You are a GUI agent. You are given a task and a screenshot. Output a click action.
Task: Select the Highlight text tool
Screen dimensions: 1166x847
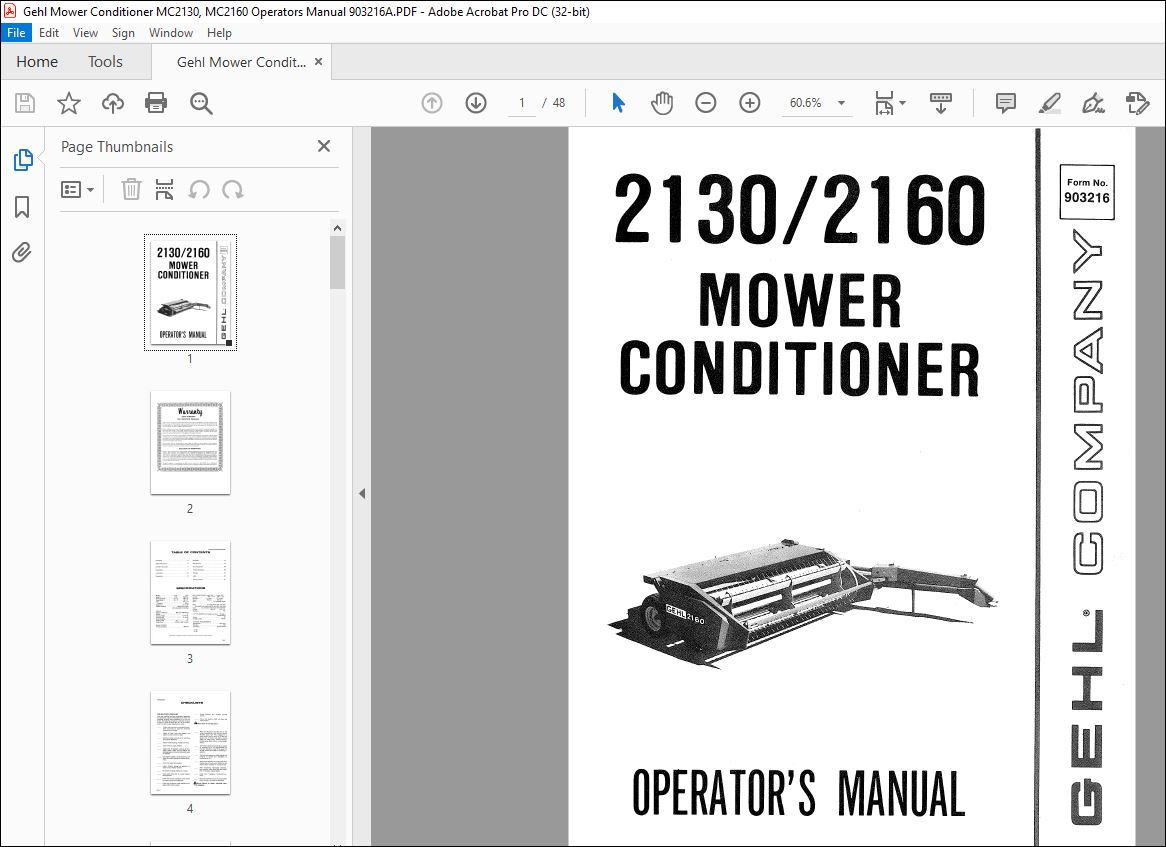1049,103
